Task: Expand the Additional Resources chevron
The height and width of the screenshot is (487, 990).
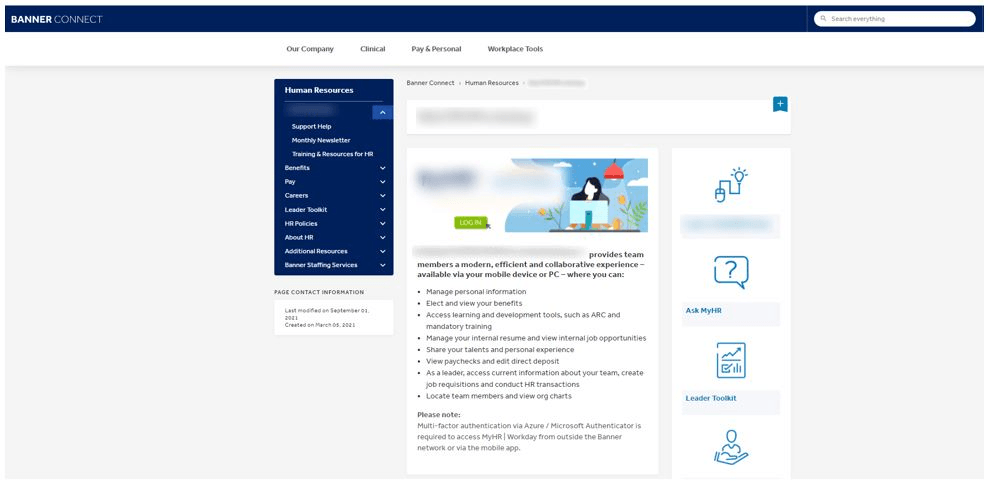Action: pos(383,251)
